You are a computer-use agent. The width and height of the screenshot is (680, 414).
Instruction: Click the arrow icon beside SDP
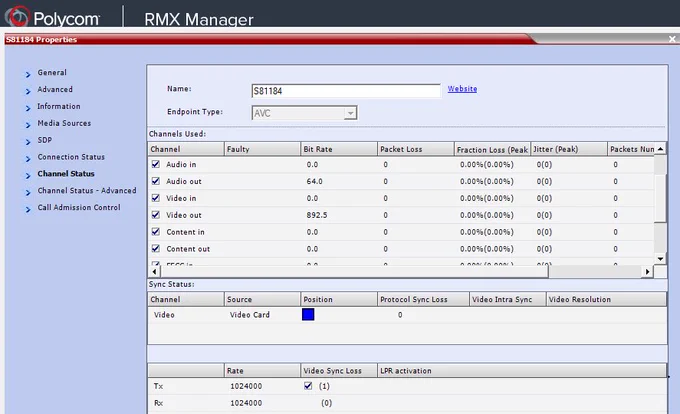point(28,142)
